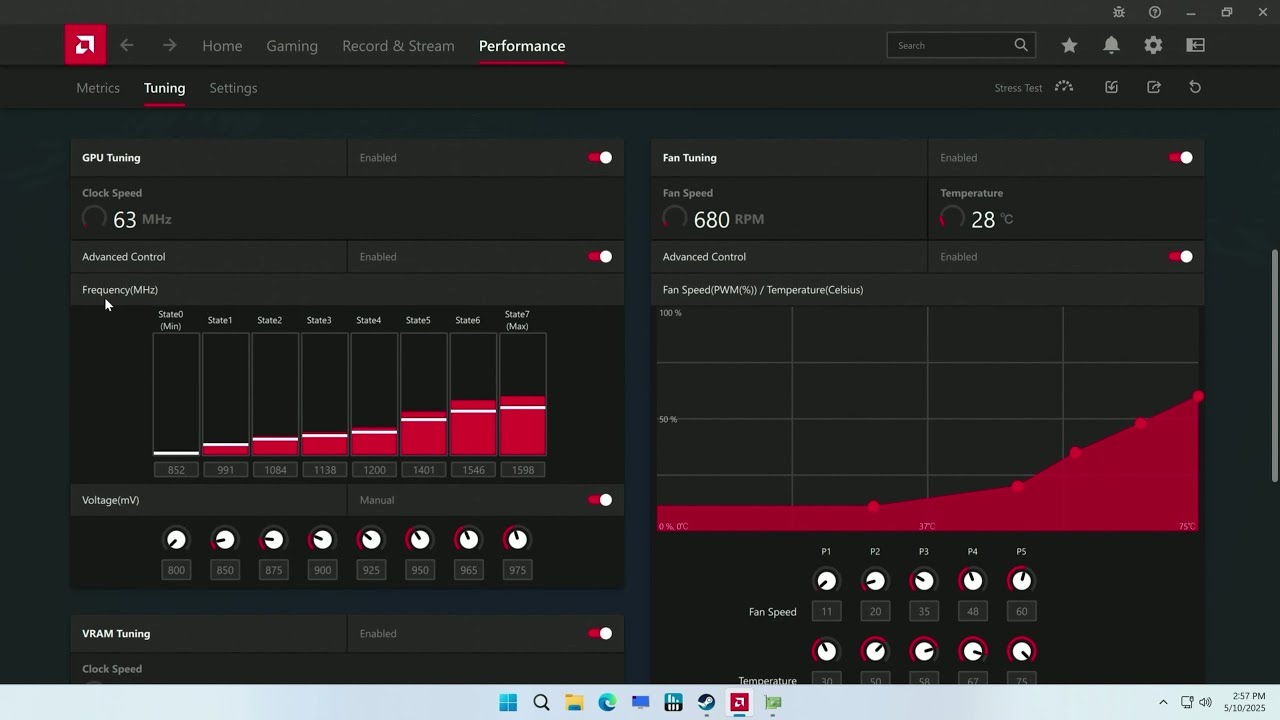This screenshot has width=1280, height=720.
Task: Click State5 frequency bar
Action: pyautogui.click(x=424, y=394)
